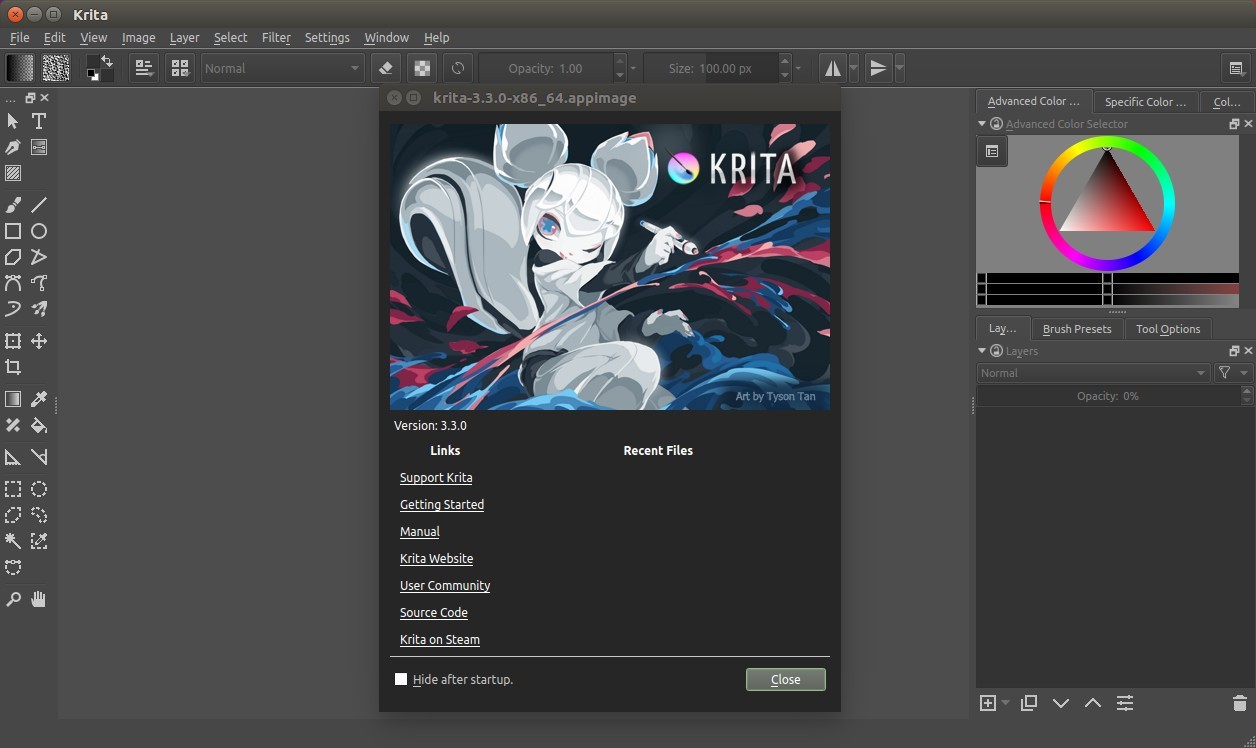Select the Text tool
1256x748 pixels.
pyautogui.click(x=39, y=120)
